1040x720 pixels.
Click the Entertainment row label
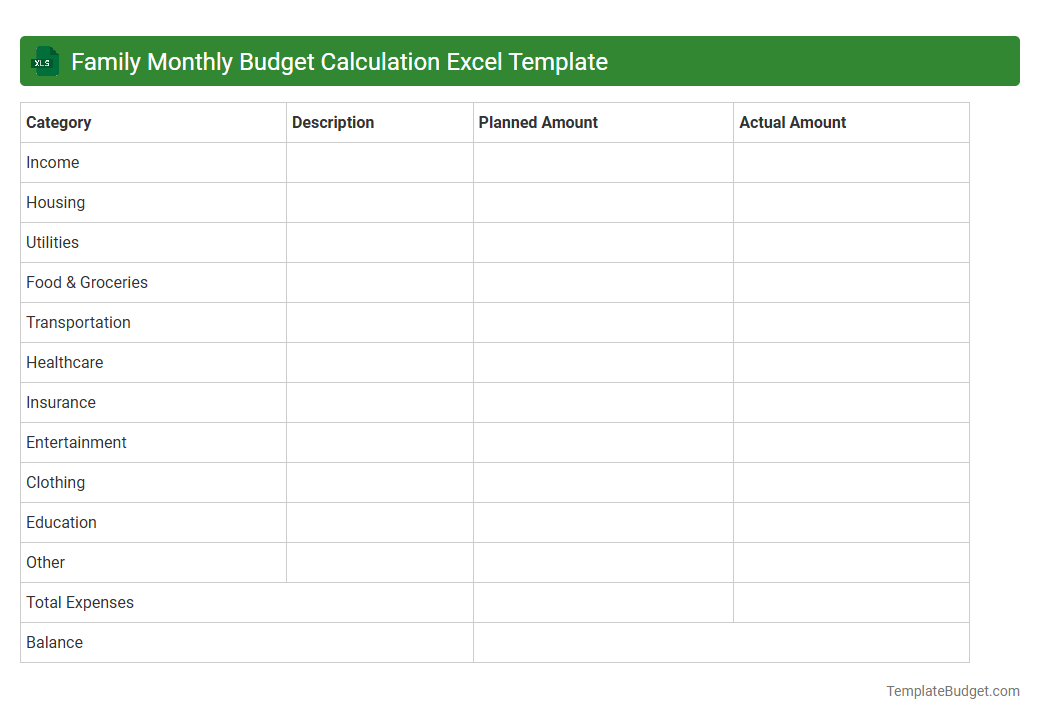coord(76,442)
